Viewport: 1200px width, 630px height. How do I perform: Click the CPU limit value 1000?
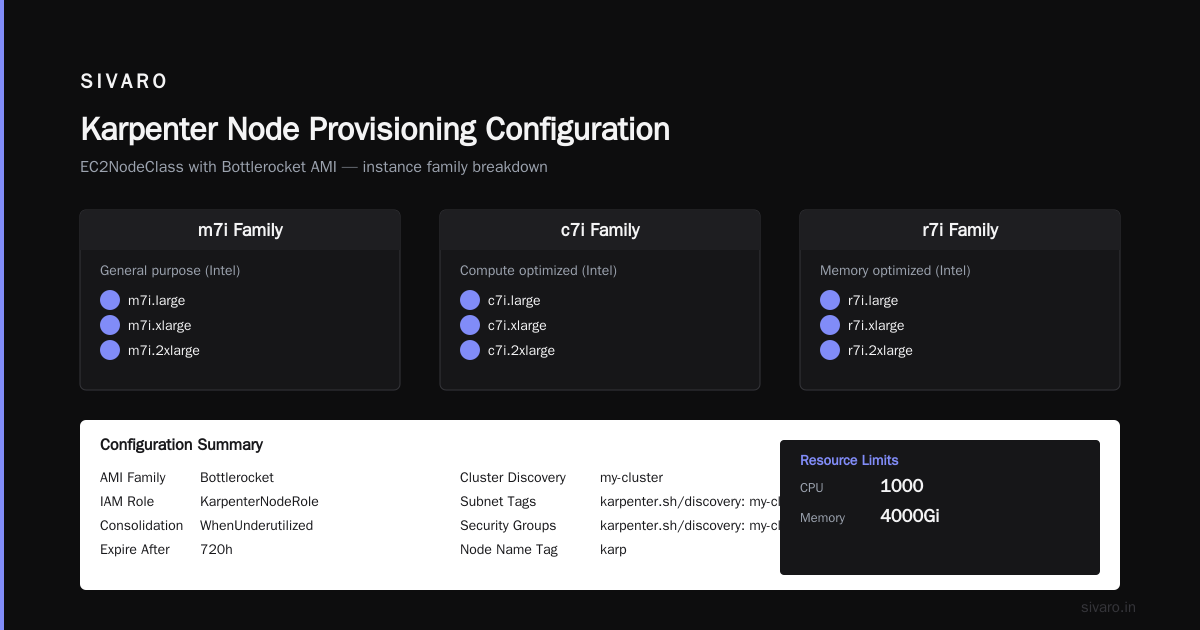point(902,486)
